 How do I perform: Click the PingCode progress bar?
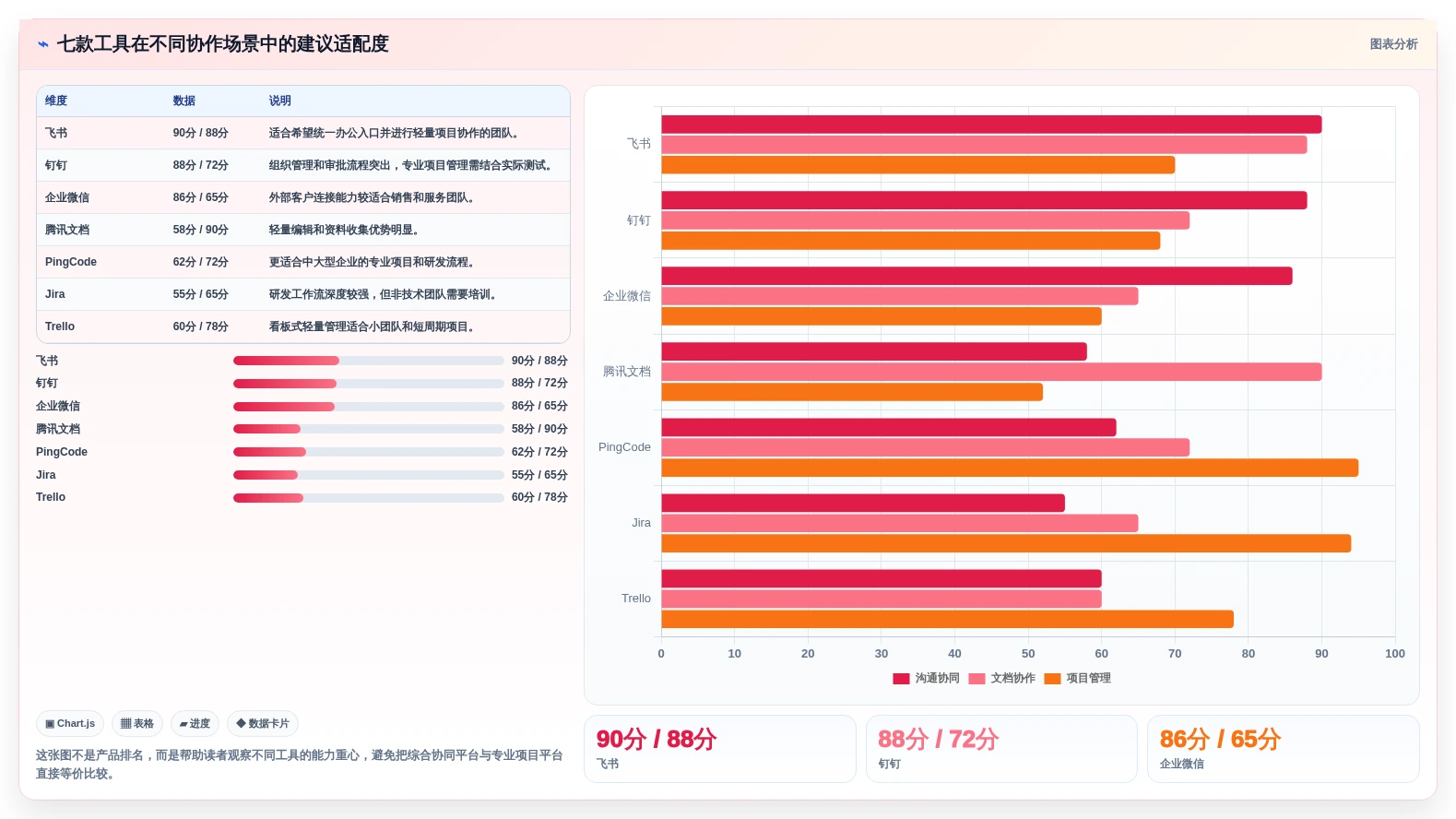(369, 452)
